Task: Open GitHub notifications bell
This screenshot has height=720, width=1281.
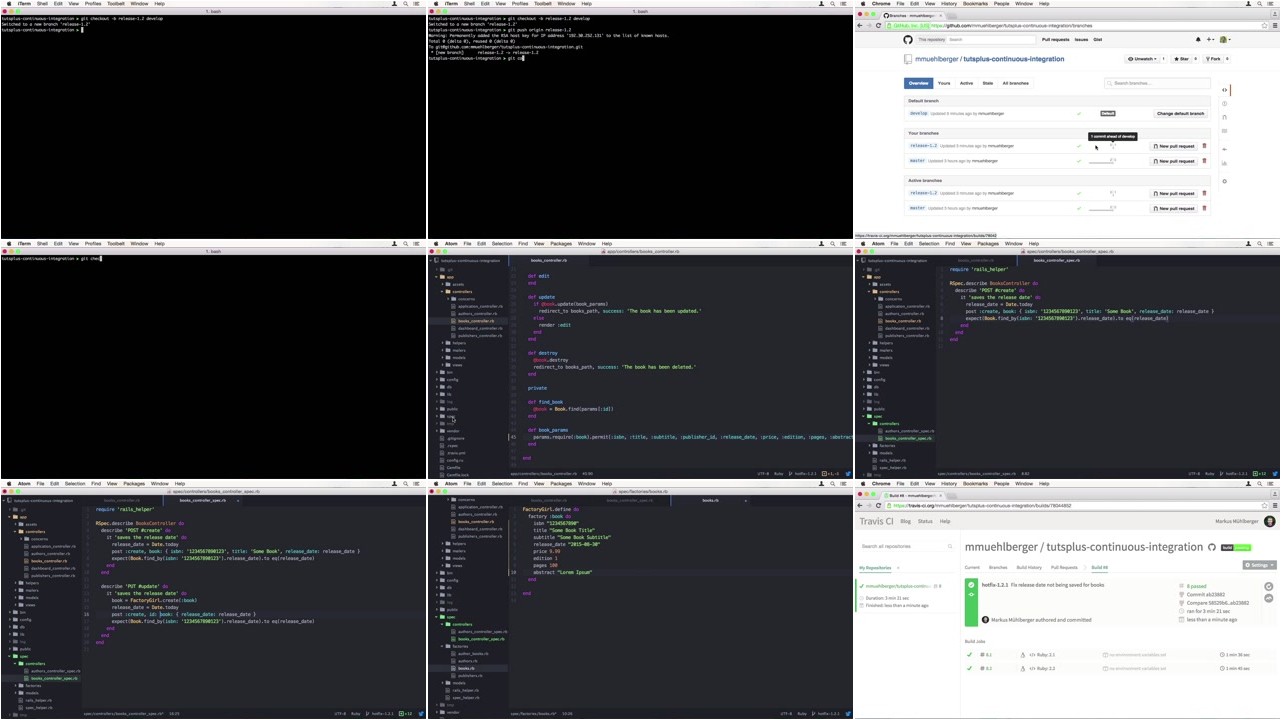Action: (1198, 39)
